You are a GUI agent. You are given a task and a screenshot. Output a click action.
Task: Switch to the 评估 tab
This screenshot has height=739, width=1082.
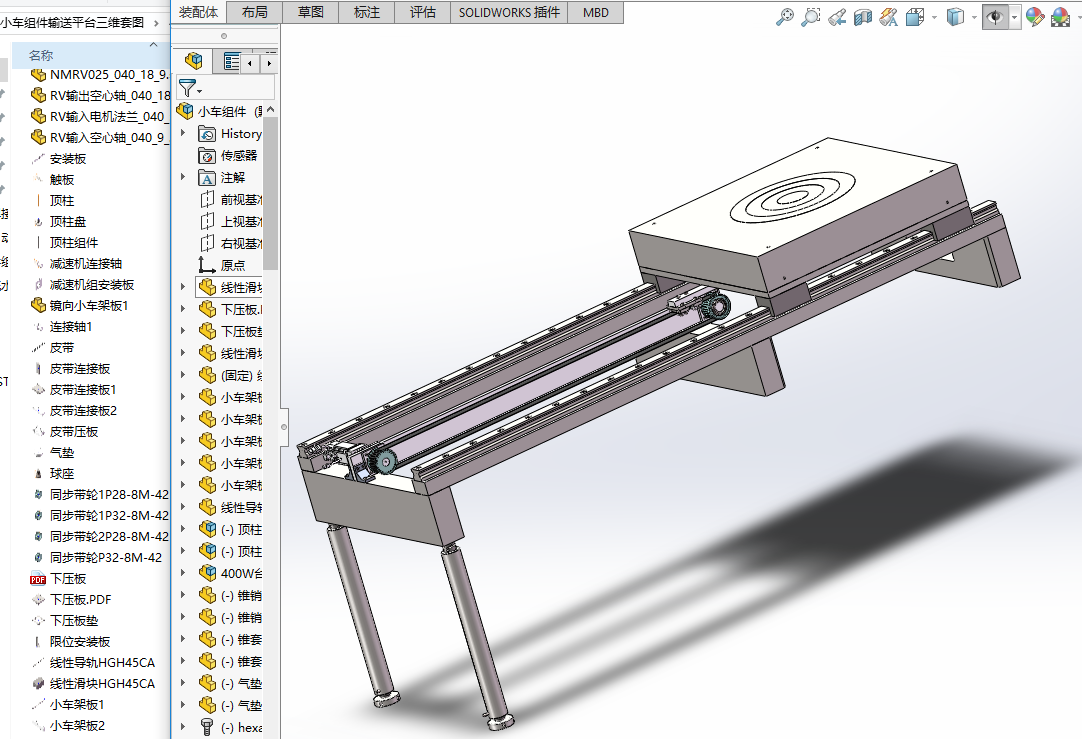[423, 12]
